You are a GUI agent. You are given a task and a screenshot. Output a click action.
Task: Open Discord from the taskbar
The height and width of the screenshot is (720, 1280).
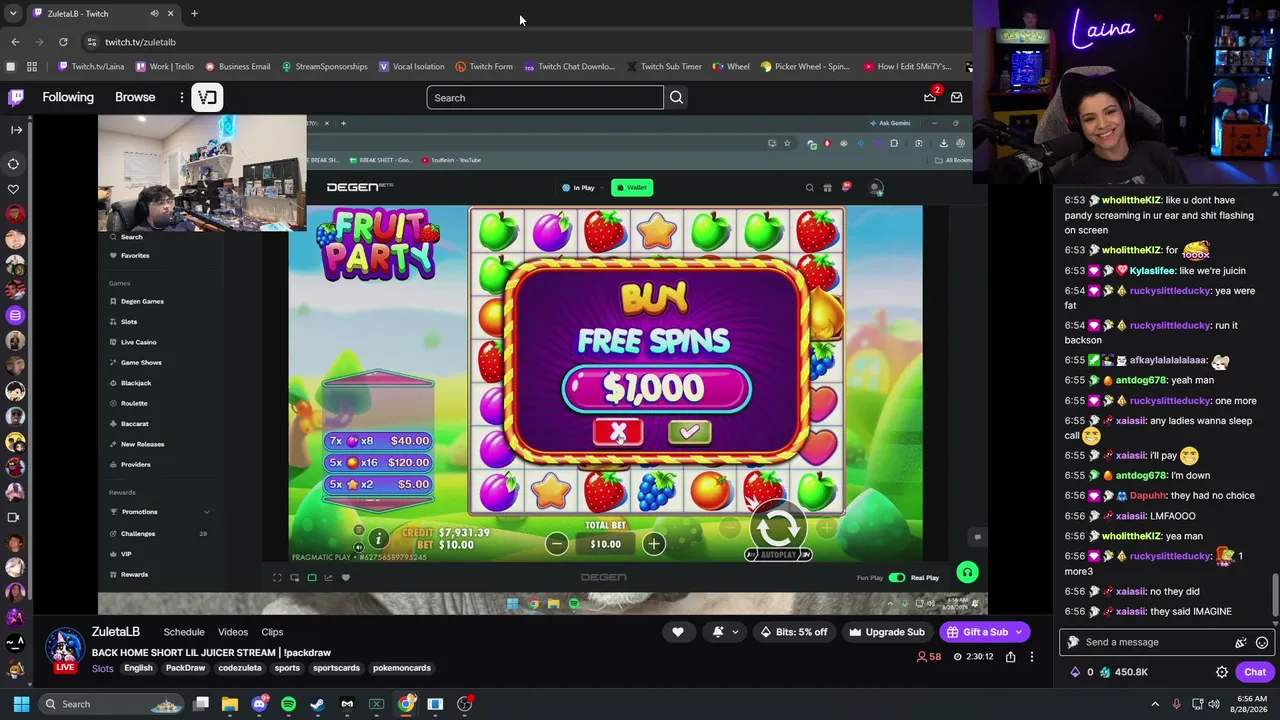tap(260, 704)
